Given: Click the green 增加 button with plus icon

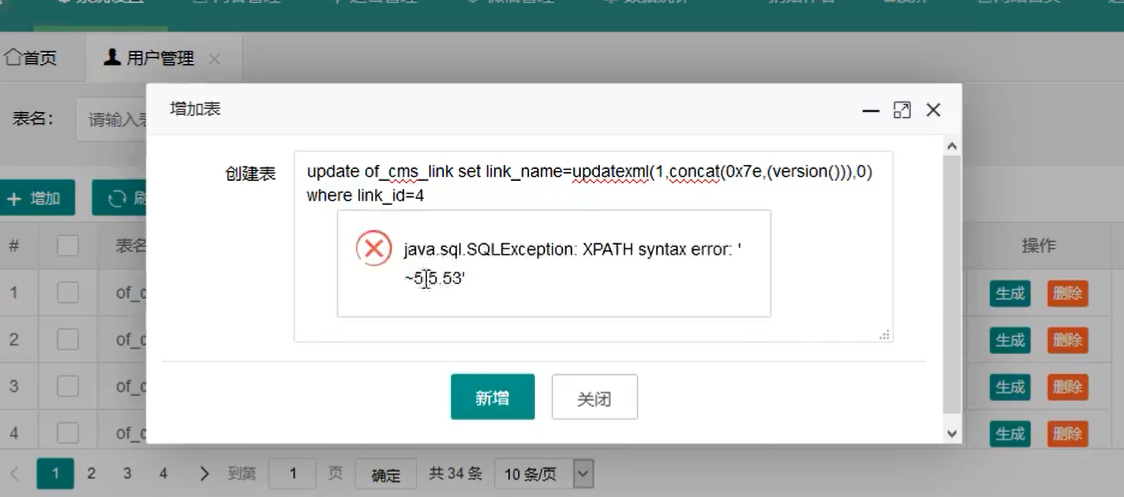Looking at the screenshot, I should (36, 198).
